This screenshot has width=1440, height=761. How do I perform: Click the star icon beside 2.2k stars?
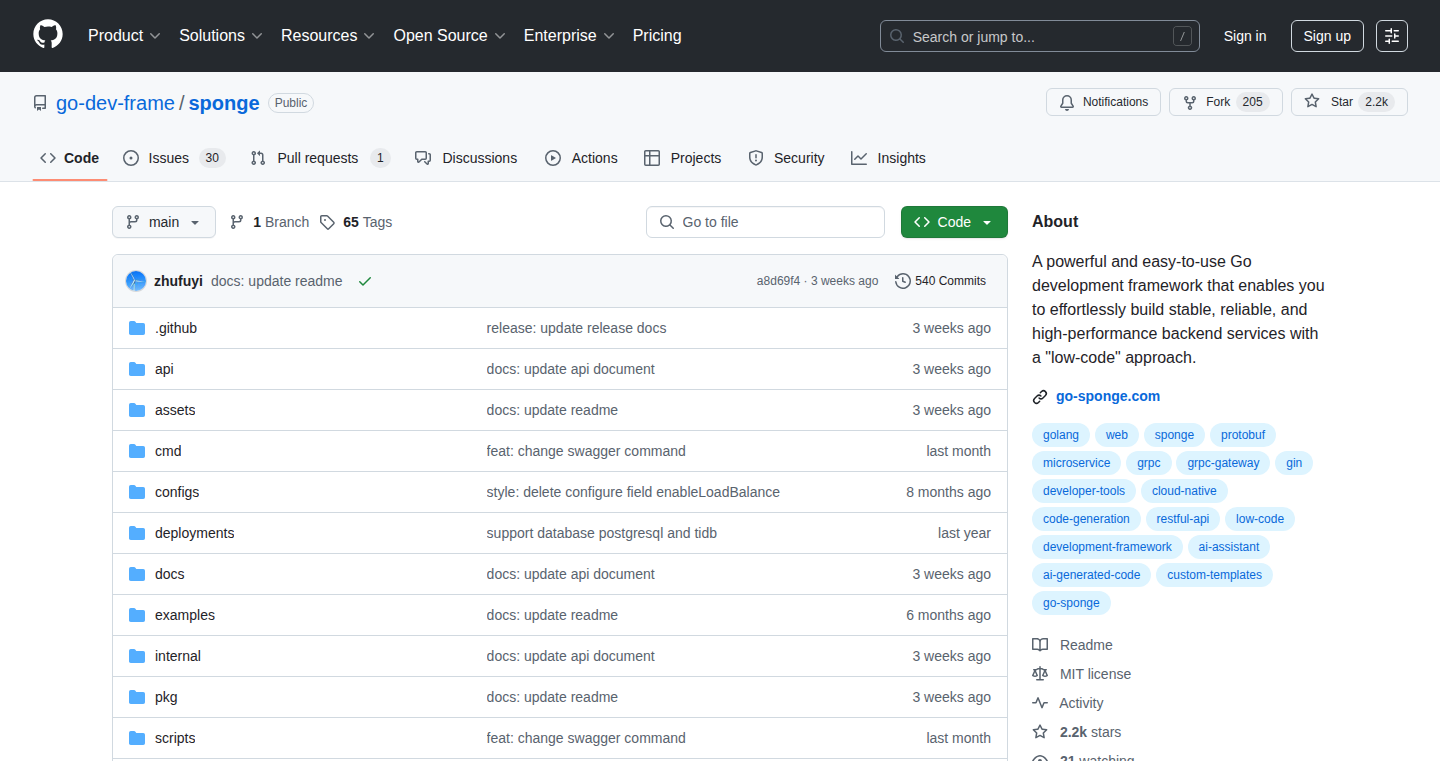pyautogui.click(x=1040, y=732)
